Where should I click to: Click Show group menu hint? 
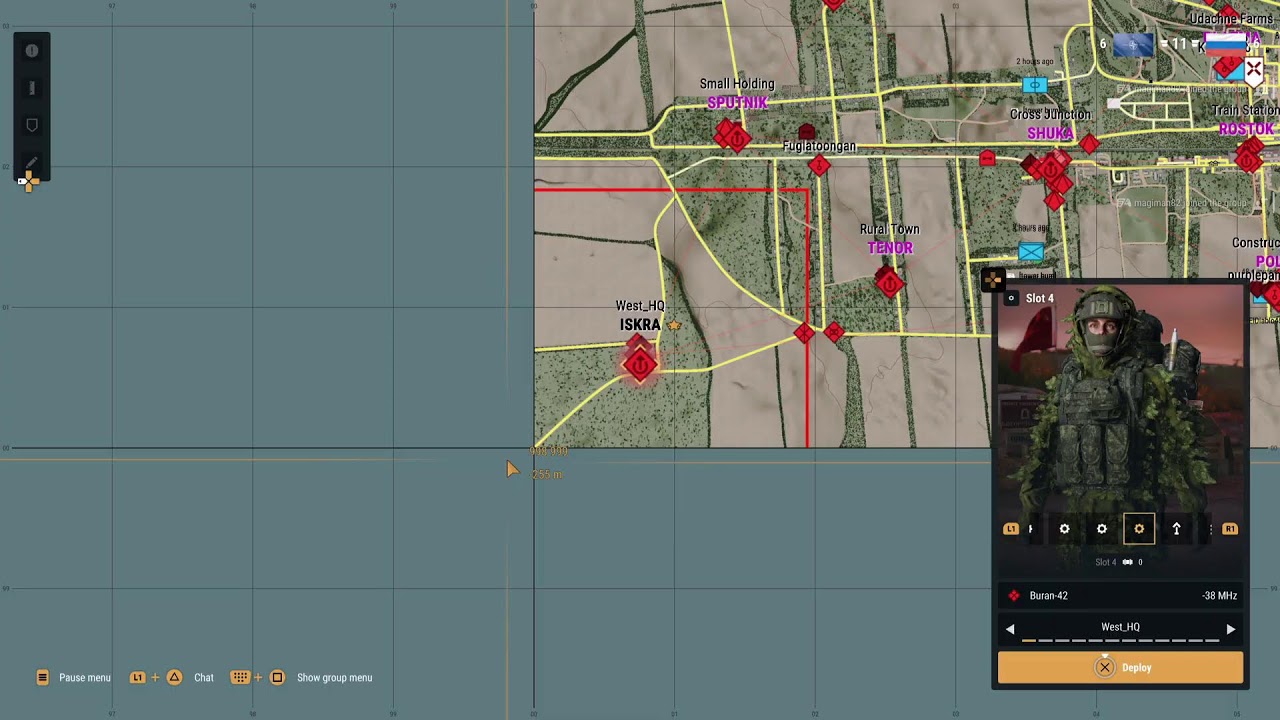302,678
